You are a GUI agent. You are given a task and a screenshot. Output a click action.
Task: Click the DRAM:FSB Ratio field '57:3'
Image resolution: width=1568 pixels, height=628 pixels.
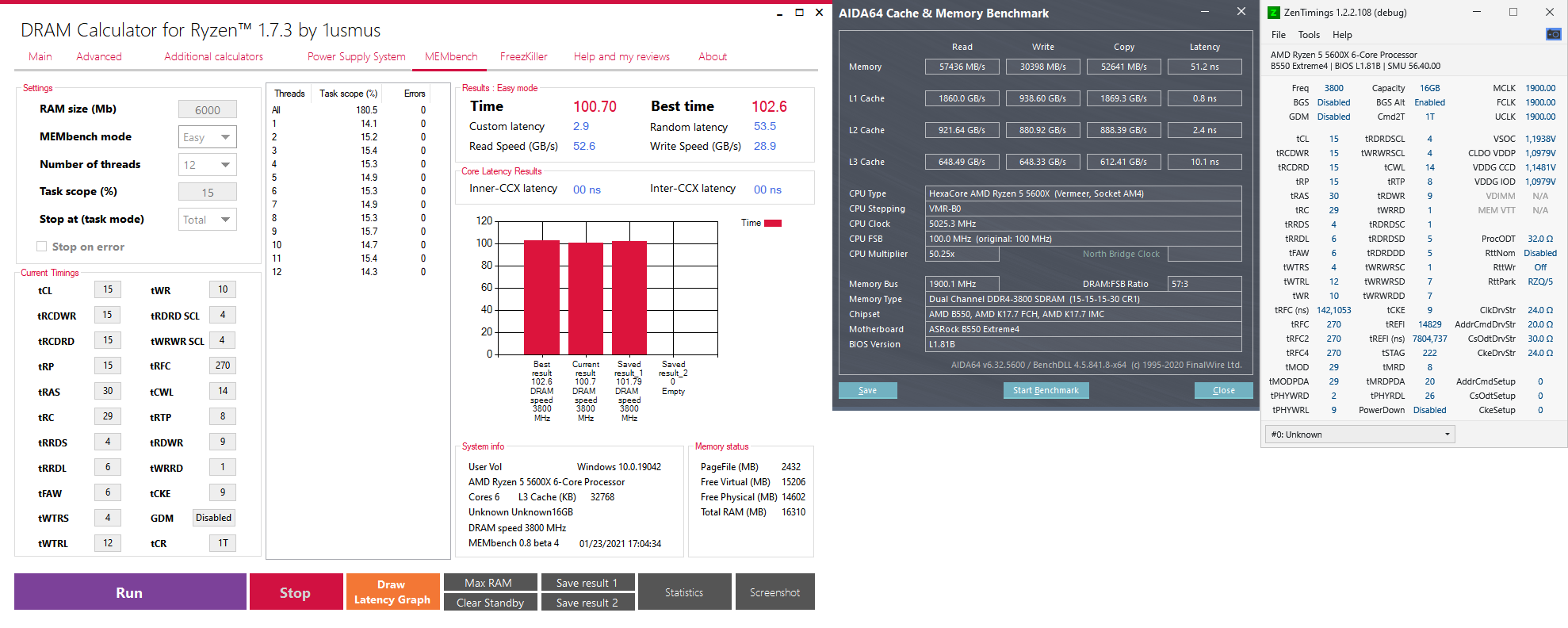[x=1205, y=284]
